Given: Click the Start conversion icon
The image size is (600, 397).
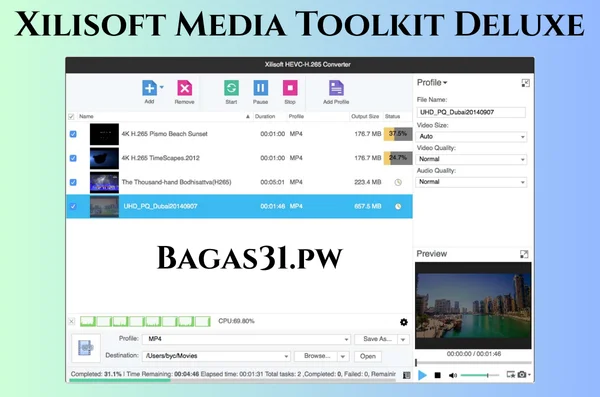Looking at the screenshot, I should [x=231, y=88].
